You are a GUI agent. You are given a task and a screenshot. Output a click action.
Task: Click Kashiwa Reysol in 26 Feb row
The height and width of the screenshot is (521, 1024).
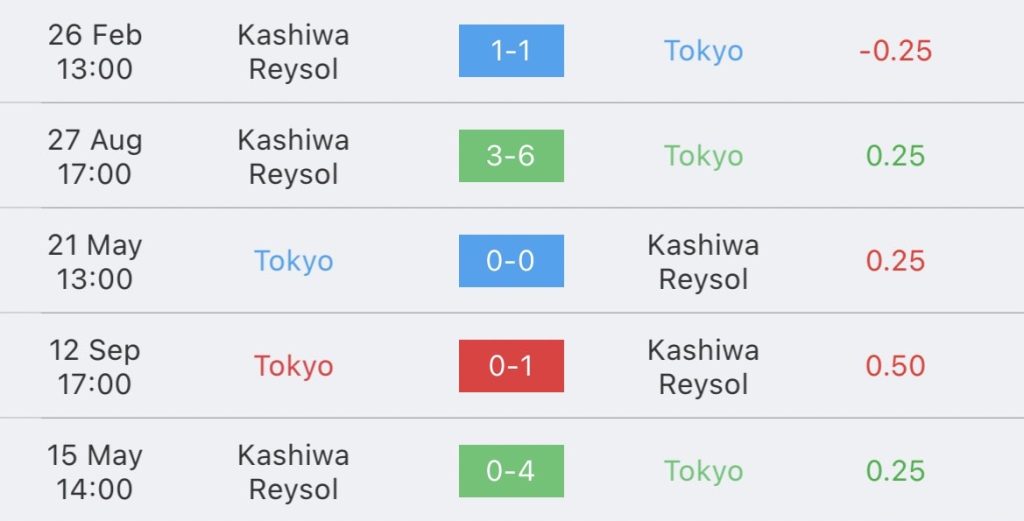click(x=293, y=52)
